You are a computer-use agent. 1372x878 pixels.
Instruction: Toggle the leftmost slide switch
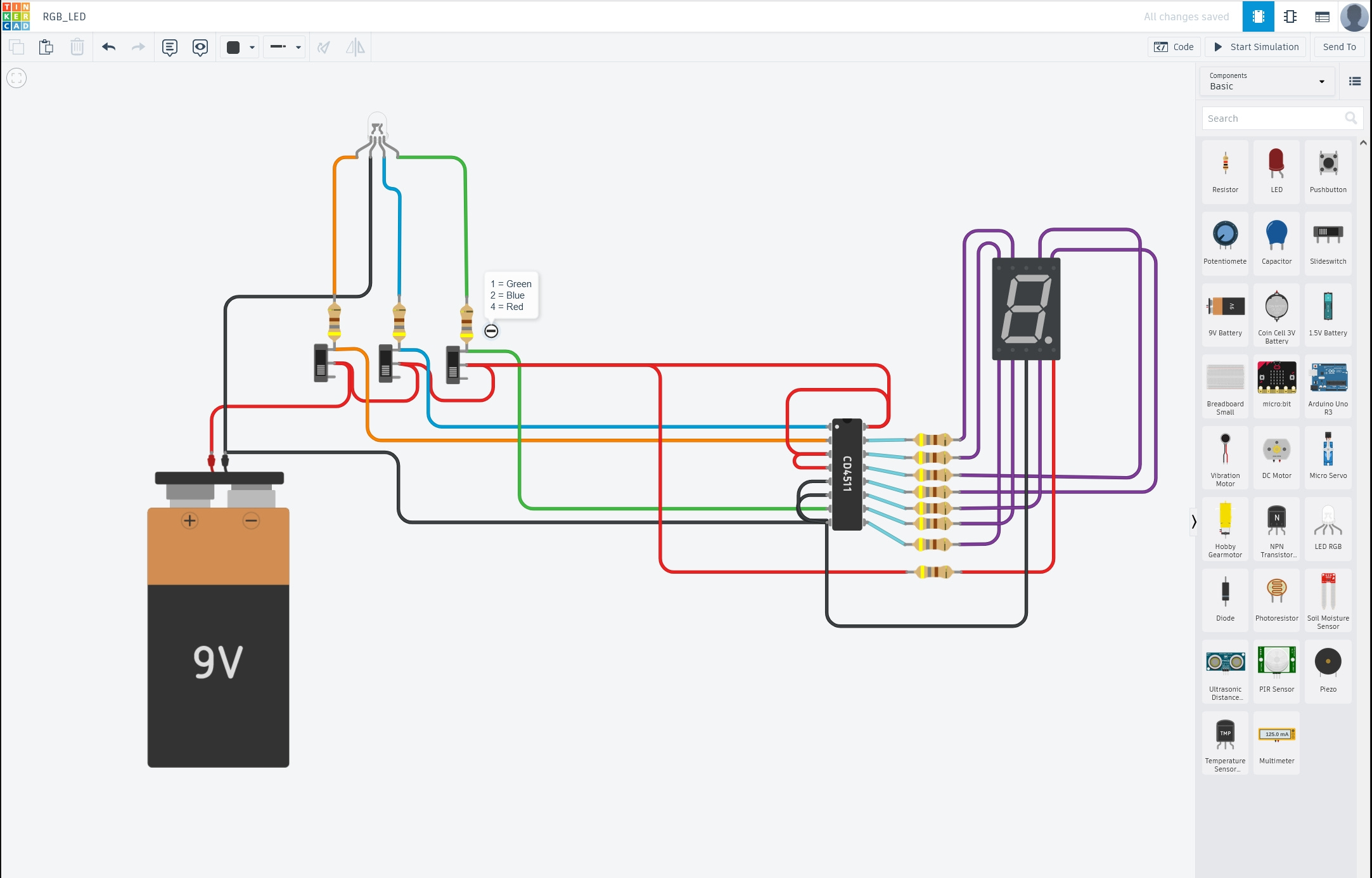point(321,363)
